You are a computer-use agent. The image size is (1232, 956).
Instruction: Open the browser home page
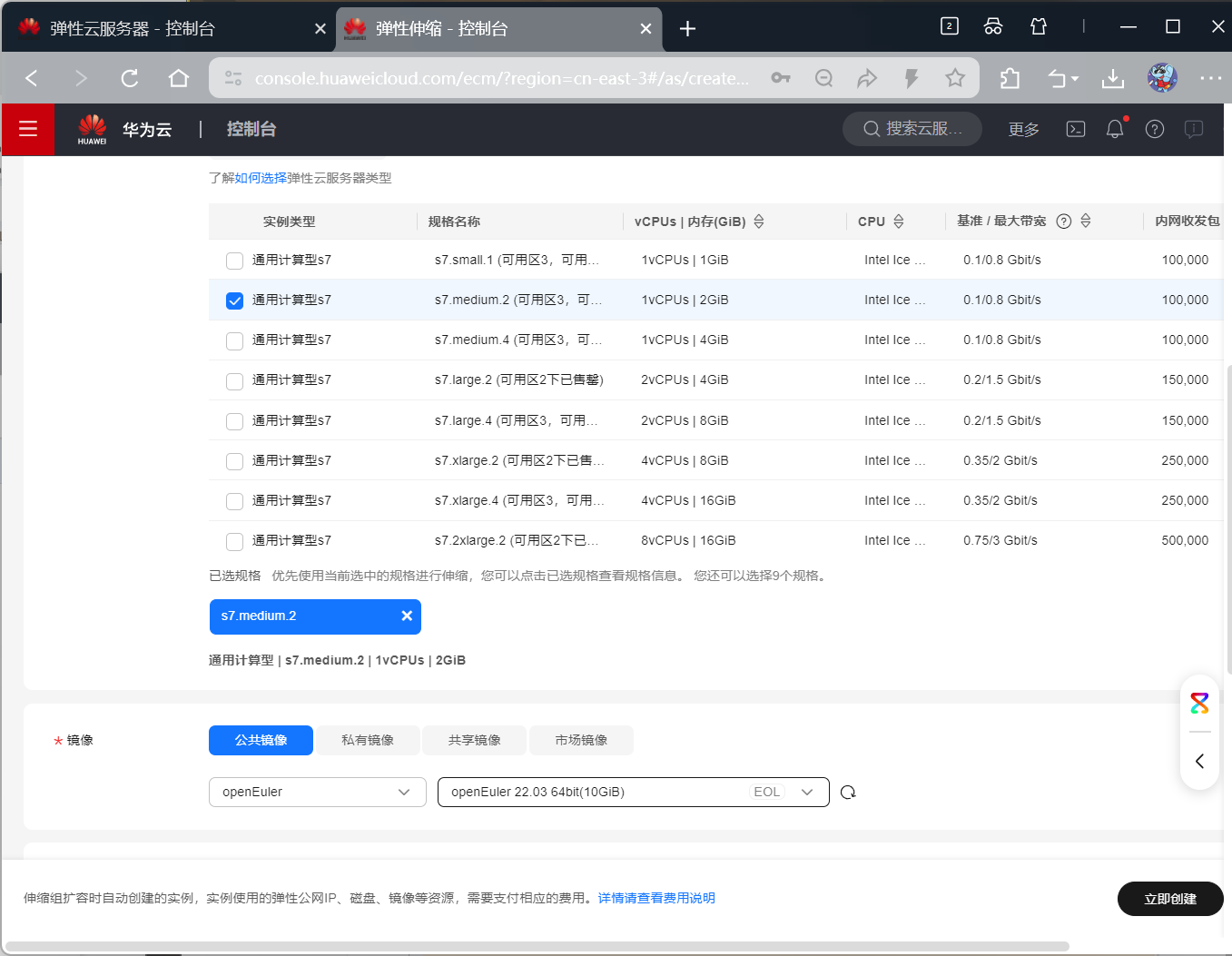179,78
